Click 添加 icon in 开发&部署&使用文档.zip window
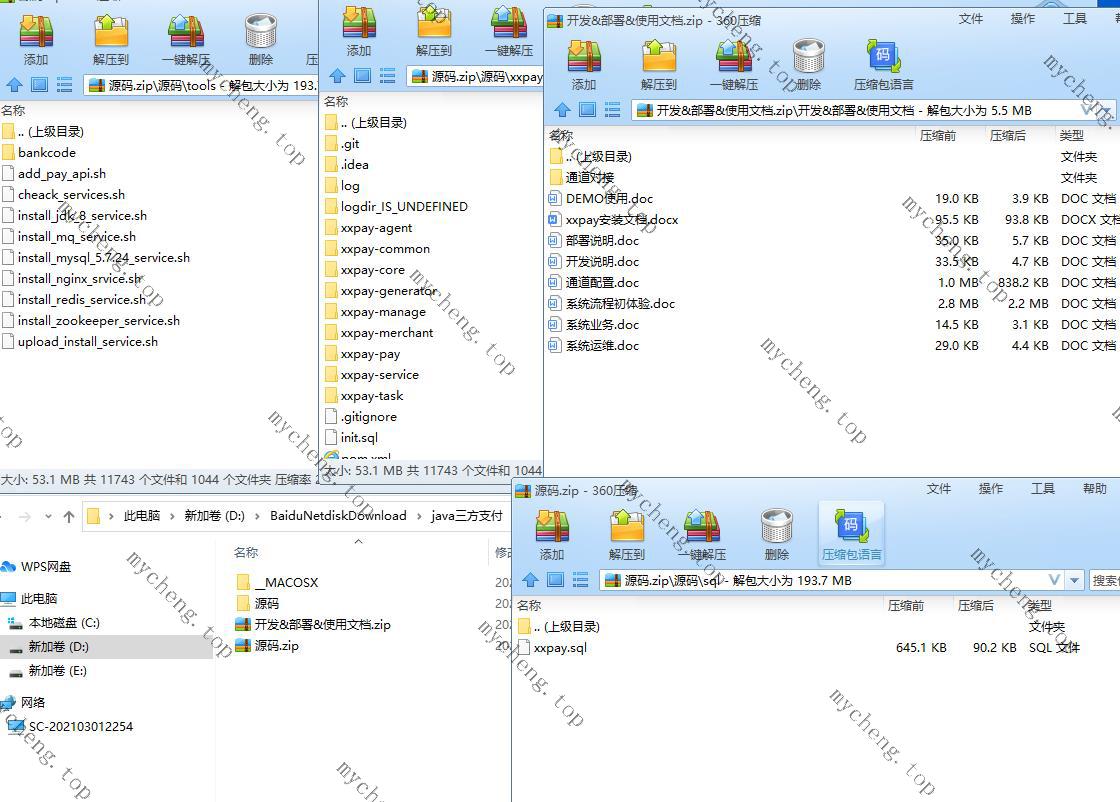This screenshot has width=1120, height=802. pyautogui.click(x=584, y=57)
